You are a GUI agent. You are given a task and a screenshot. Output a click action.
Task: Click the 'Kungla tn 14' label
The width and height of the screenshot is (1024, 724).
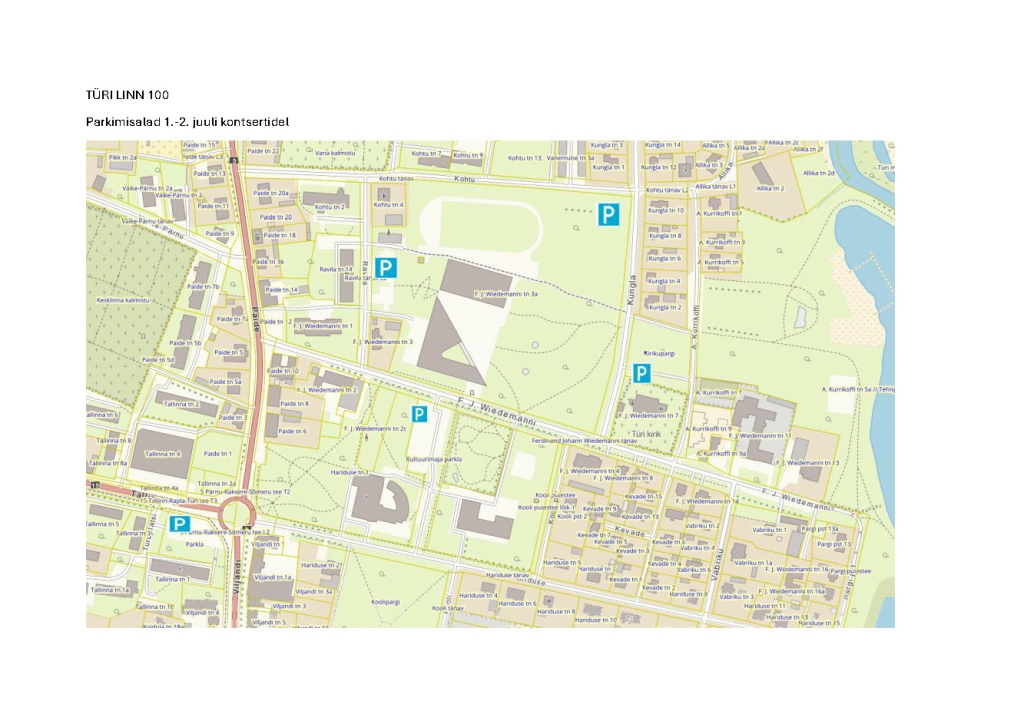tap(663, 145)
